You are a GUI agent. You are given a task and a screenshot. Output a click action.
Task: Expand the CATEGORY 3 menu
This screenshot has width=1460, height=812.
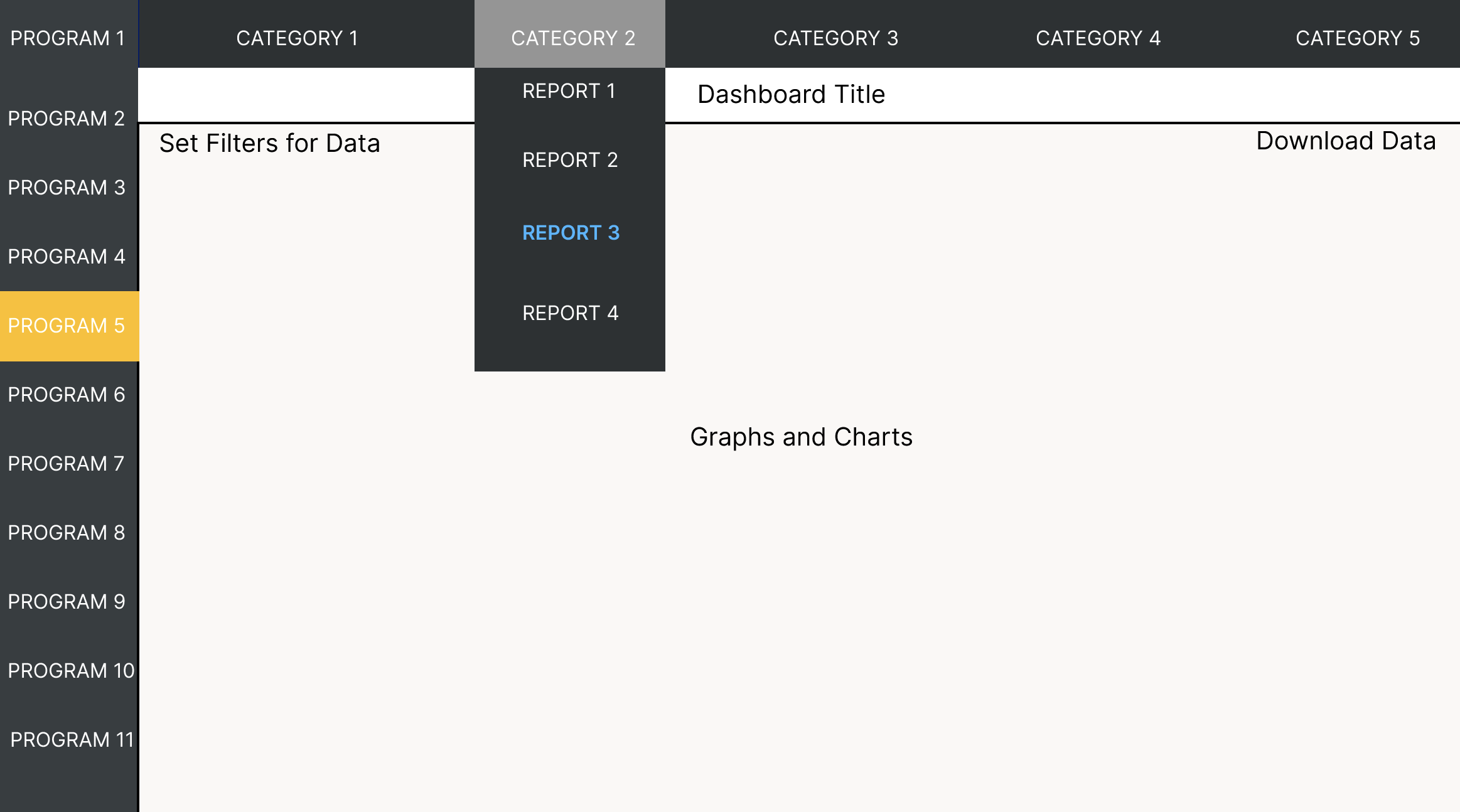click(x=835, y=38)
